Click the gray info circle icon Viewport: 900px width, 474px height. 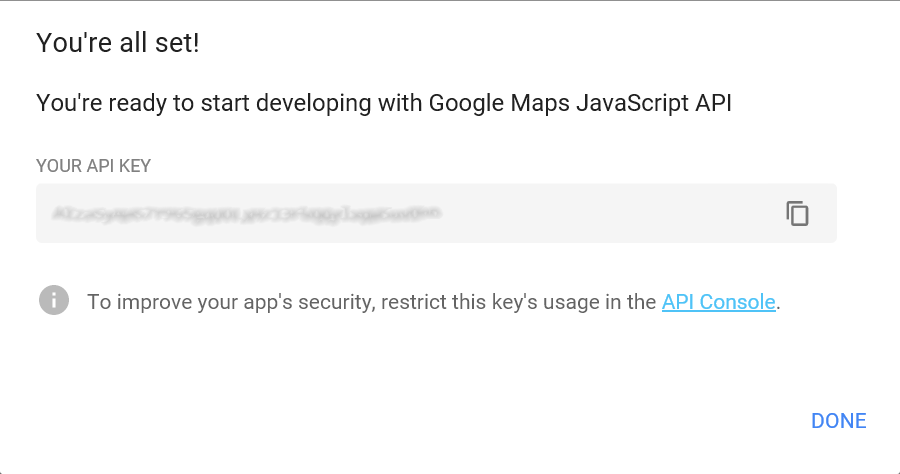point(54,300)
